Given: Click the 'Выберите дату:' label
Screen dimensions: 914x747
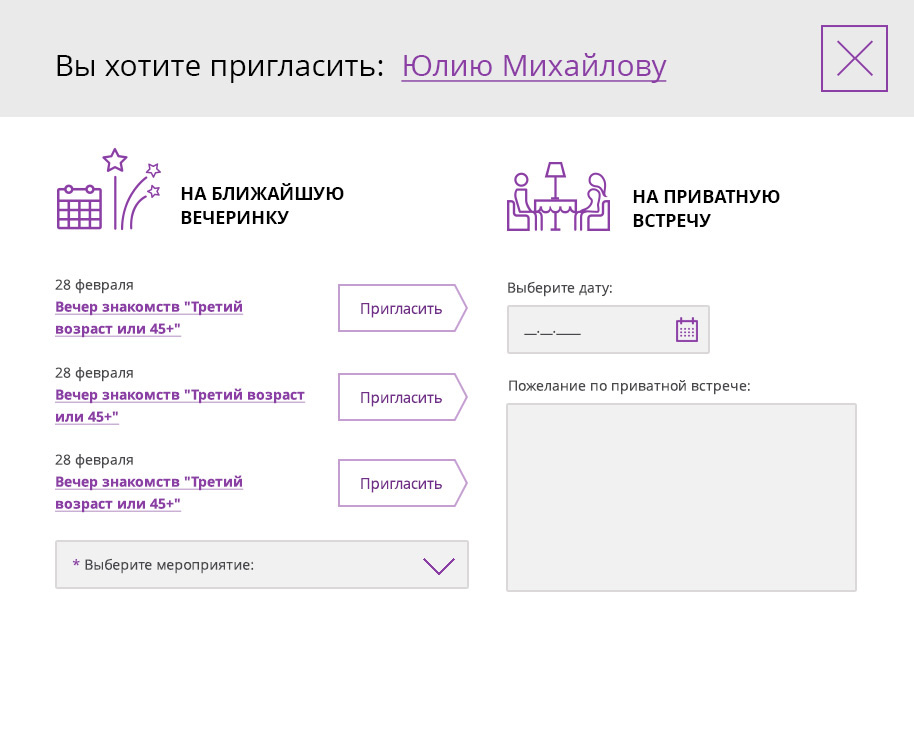Looking at the screenshot, I should pos(560,288).
